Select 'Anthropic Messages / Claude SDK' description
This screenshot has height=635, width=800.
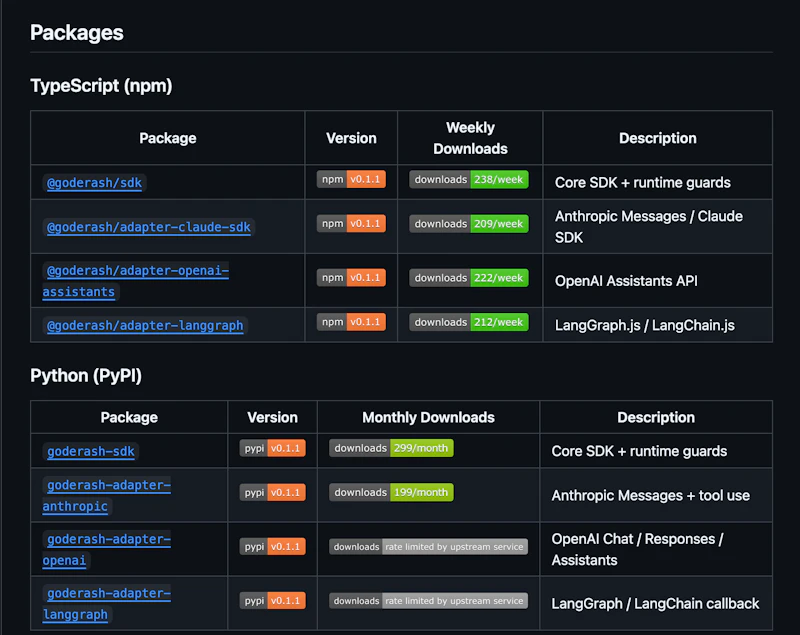(x=648, y=227)
